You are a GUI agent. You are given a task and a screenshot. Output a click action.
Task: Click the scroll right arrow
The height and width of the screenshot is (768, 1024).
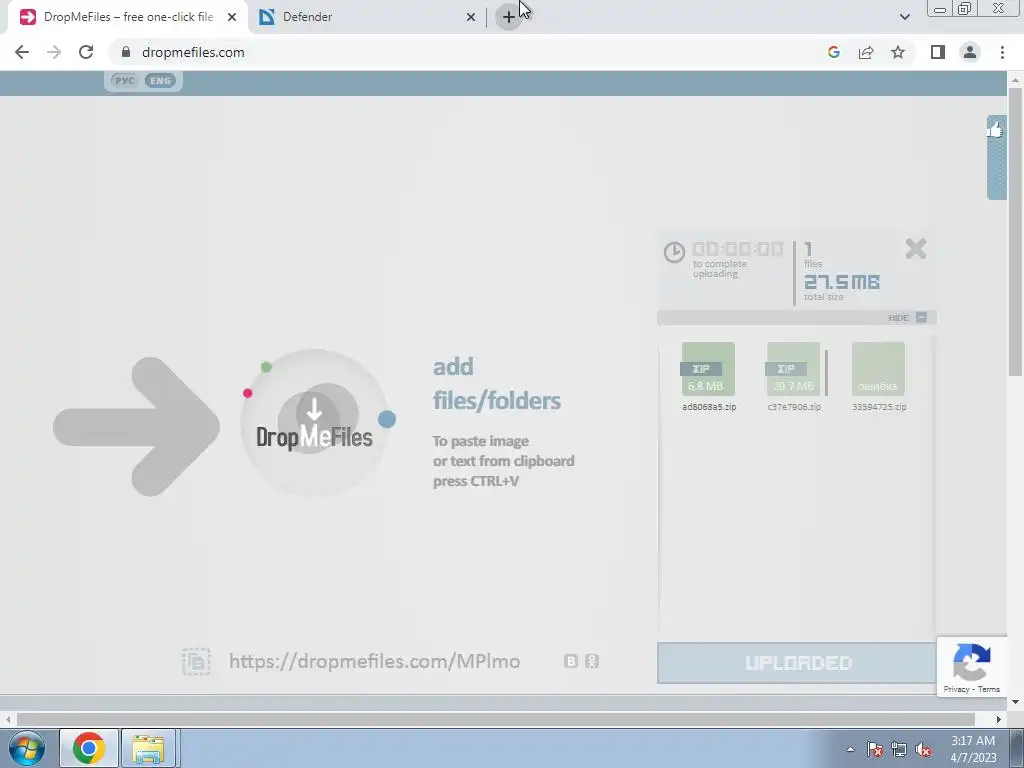[999, 719]
